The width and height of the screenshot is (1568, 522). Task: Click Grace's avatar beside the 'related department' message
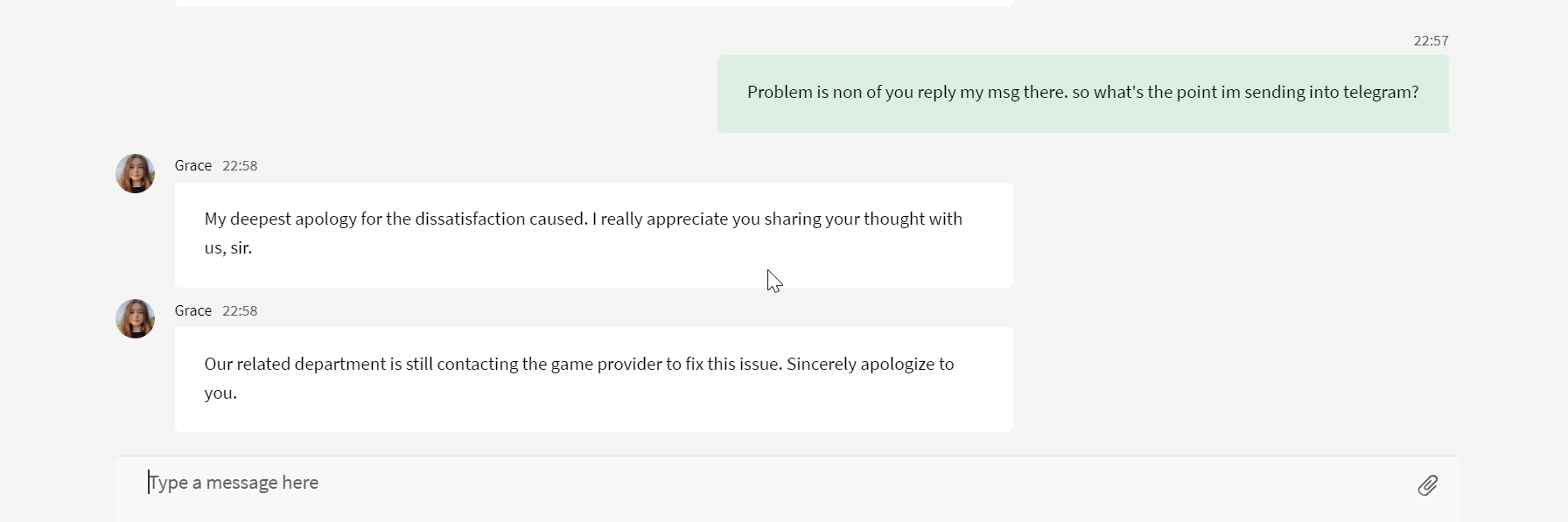[136, 319]
